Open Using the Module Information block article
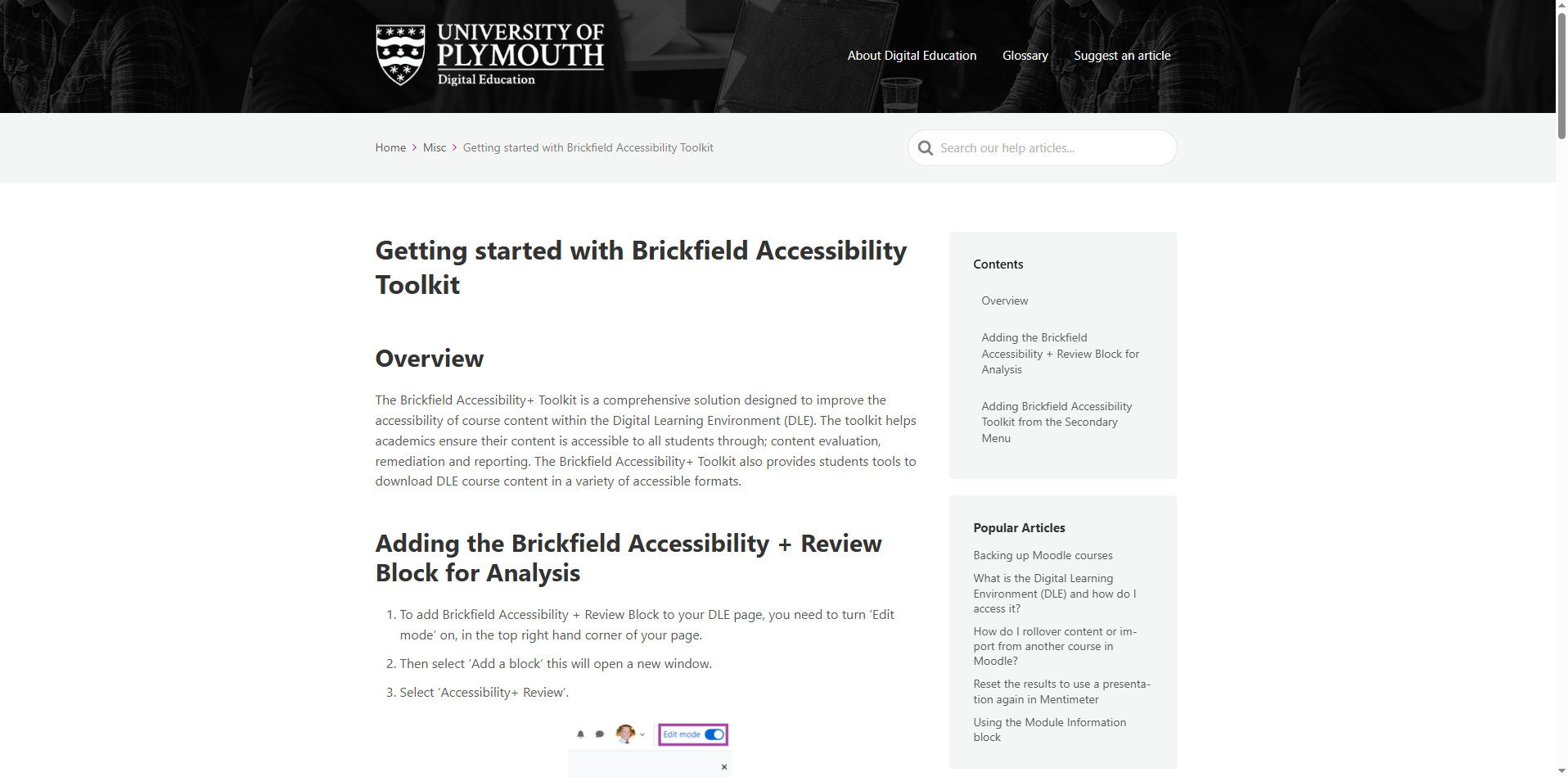This screenshot has width=1568, height=777. click(x=1049, y=730)
